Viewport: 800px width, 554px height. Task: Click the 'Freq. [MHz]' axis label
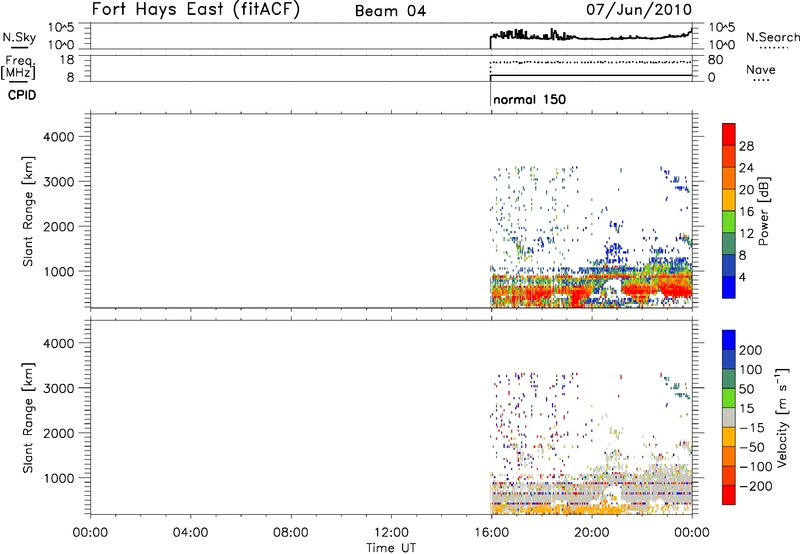[x=18, y=67]
